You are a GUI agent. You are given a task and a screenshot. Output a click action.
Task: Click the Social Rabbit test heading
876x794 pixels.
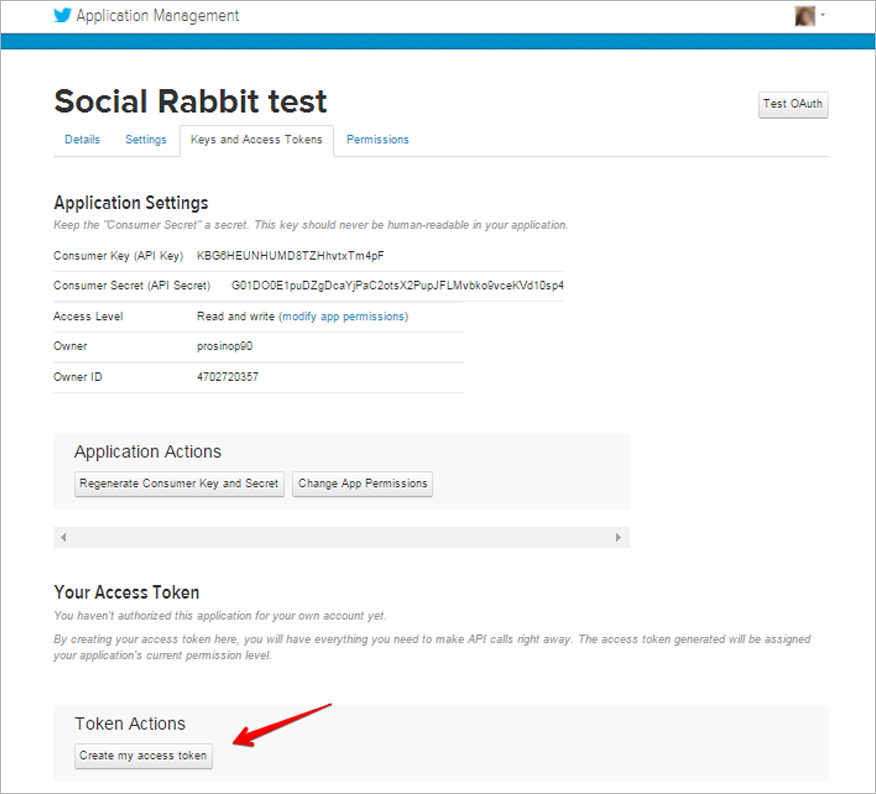[x=191, y=101]
